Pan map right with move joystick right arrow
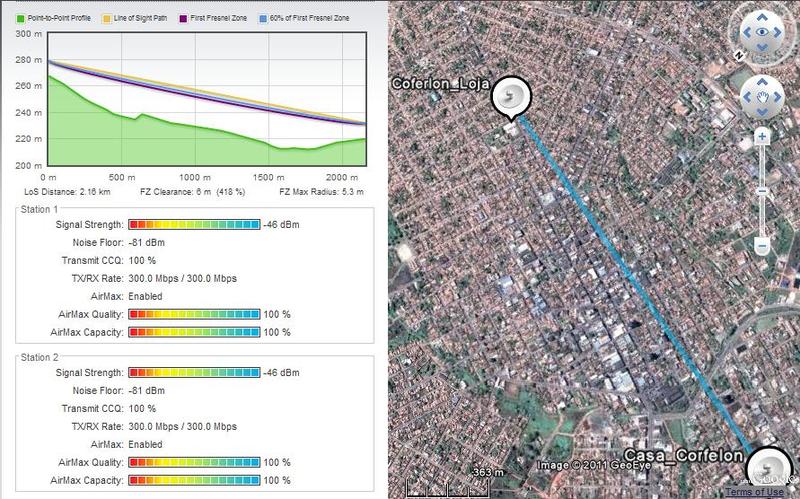Viewport: 800px width, 499px height. pos(778,97)
